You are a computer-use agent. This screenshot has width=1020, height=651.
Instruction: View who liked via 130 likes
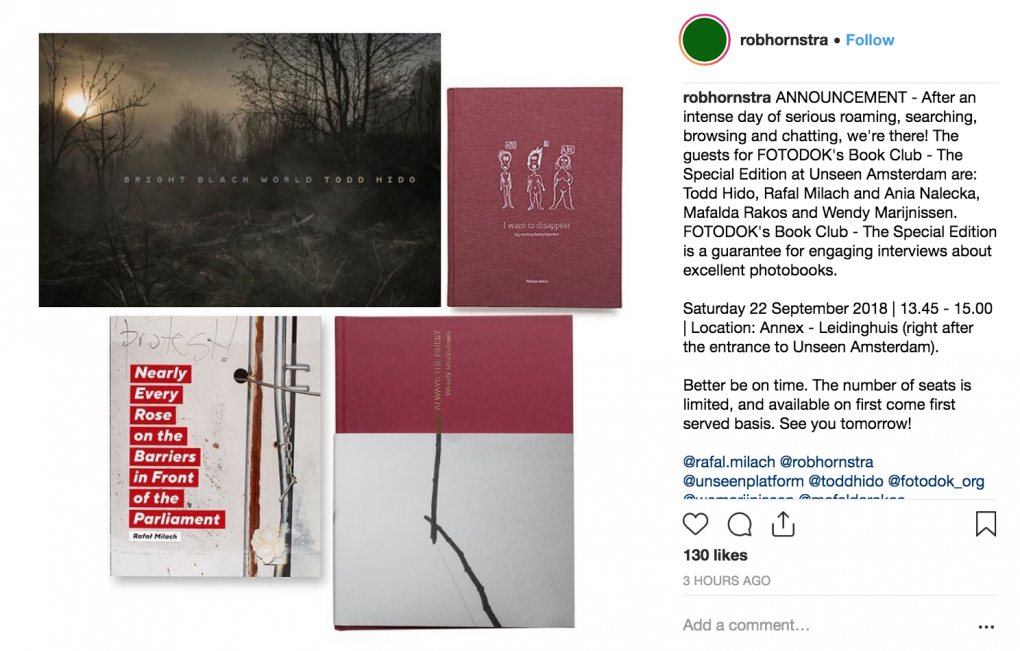coord(715,555)
